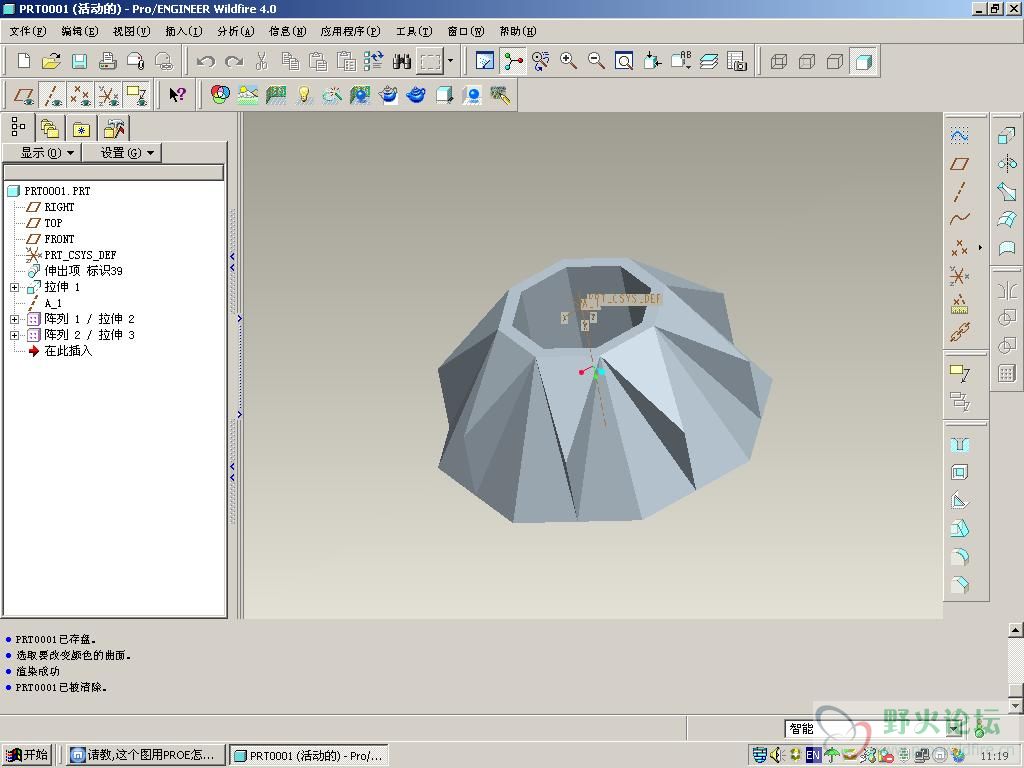Refit the model to the screen
Image resolution: width=1024 pixels, height=768 pixels.
pyautogui.click(x=624, y=61)
